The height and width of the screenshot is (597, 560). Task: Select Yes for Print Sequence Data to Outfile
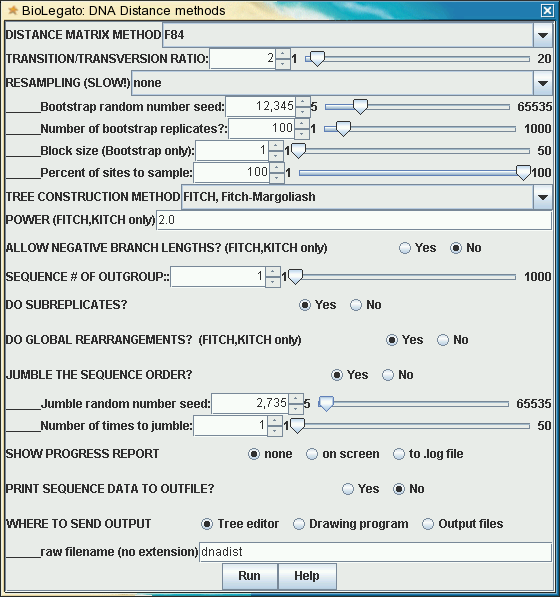pyautogui.click(x=361, y=489)
